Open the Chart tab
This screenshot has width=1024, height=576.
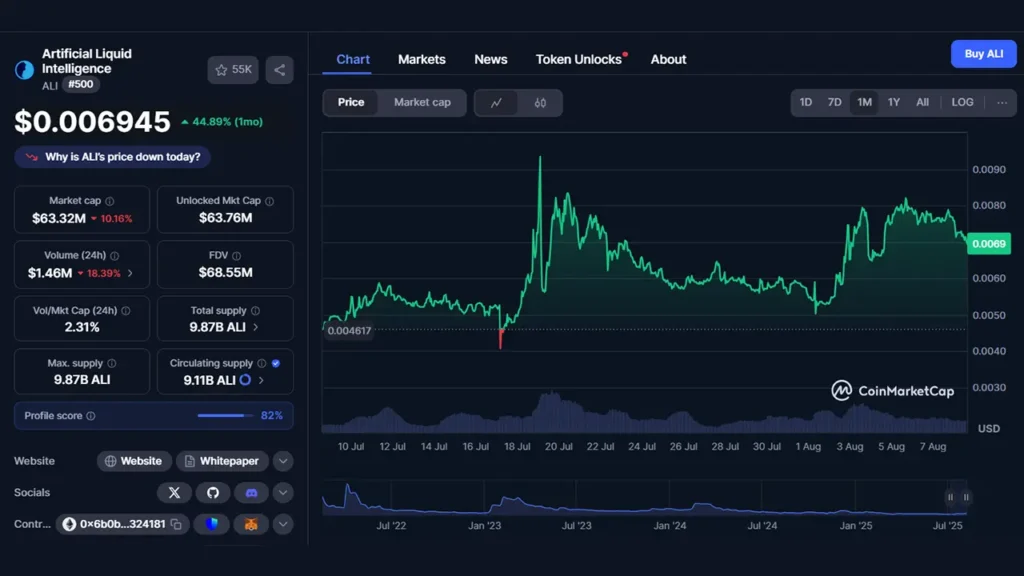[353, 59]
